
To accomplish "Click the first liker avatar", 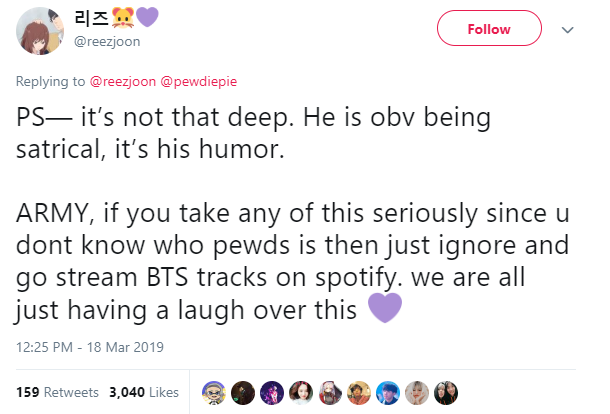I will click(211, 392).
